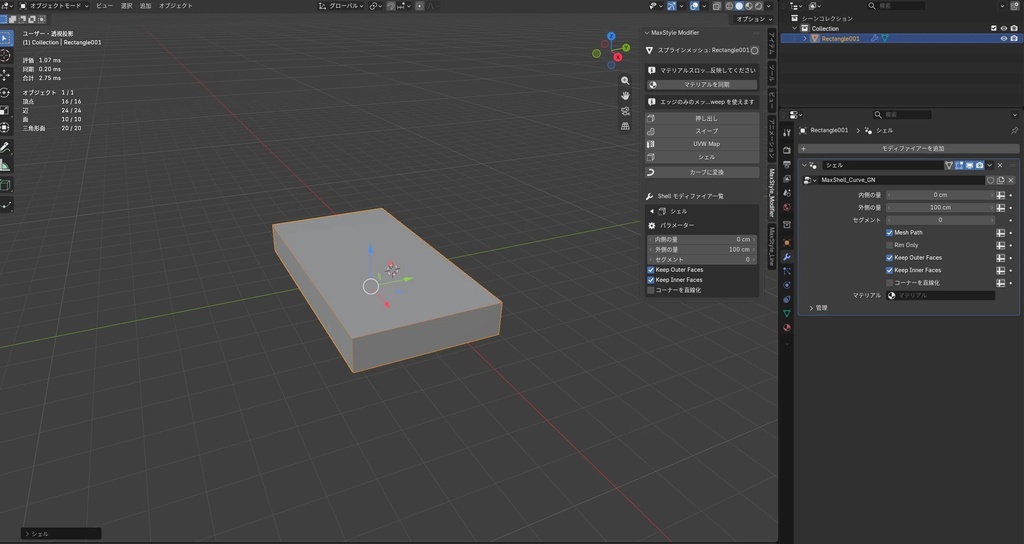1024x544 pixels.
Task: Toggle Keep Outer Faces in MaxStyle sidebar
Action: pyautogui.click(x=650, y=270)
